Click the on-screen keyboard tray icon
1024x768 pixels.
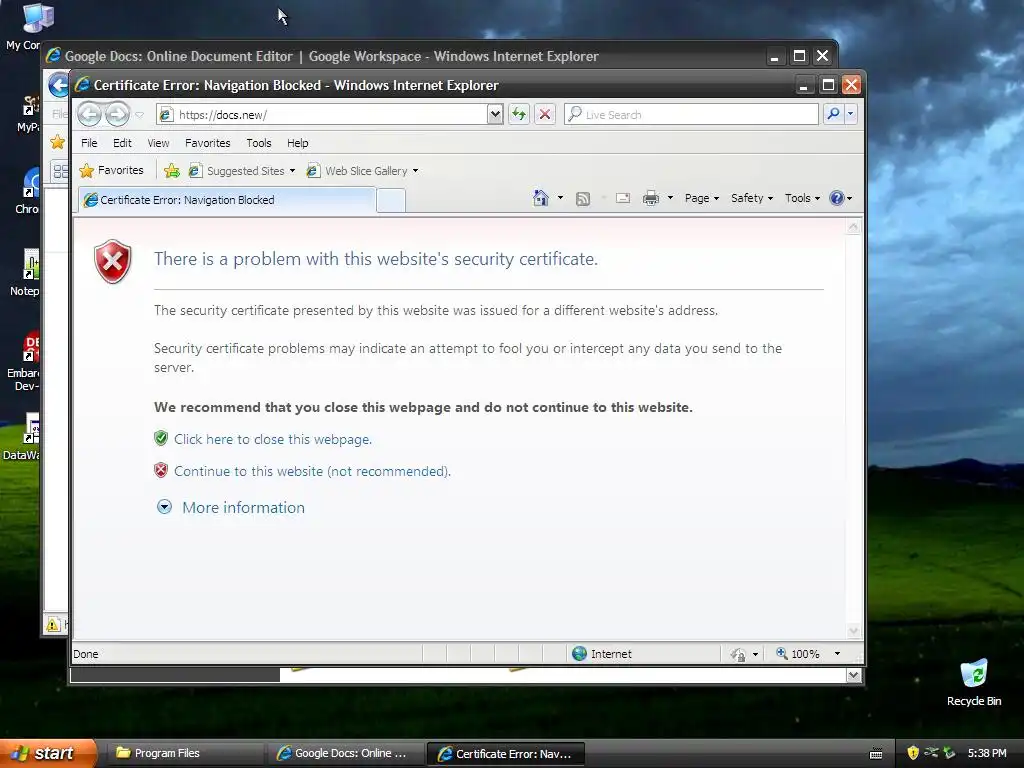pyautogui.click(x=876, y=754)
